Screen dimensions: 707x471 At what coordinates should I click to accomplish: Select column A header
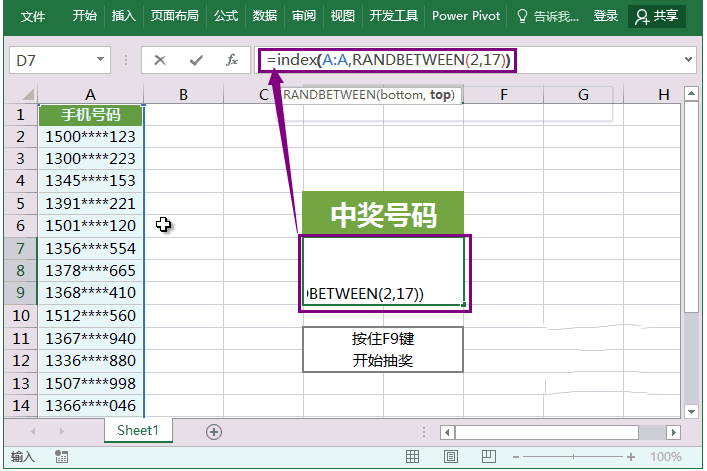[90, 94]
